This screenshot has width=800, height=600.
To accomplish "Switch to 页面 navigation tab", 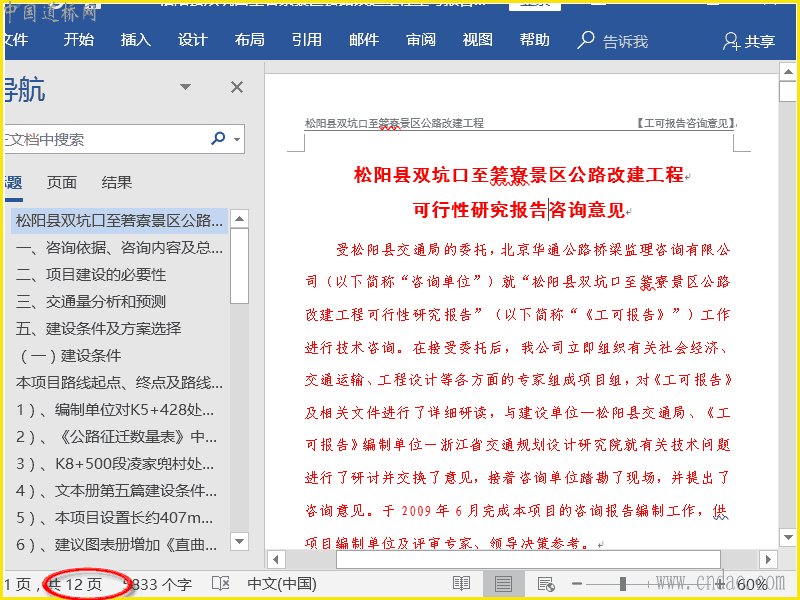I will click(x=62, y=183).
